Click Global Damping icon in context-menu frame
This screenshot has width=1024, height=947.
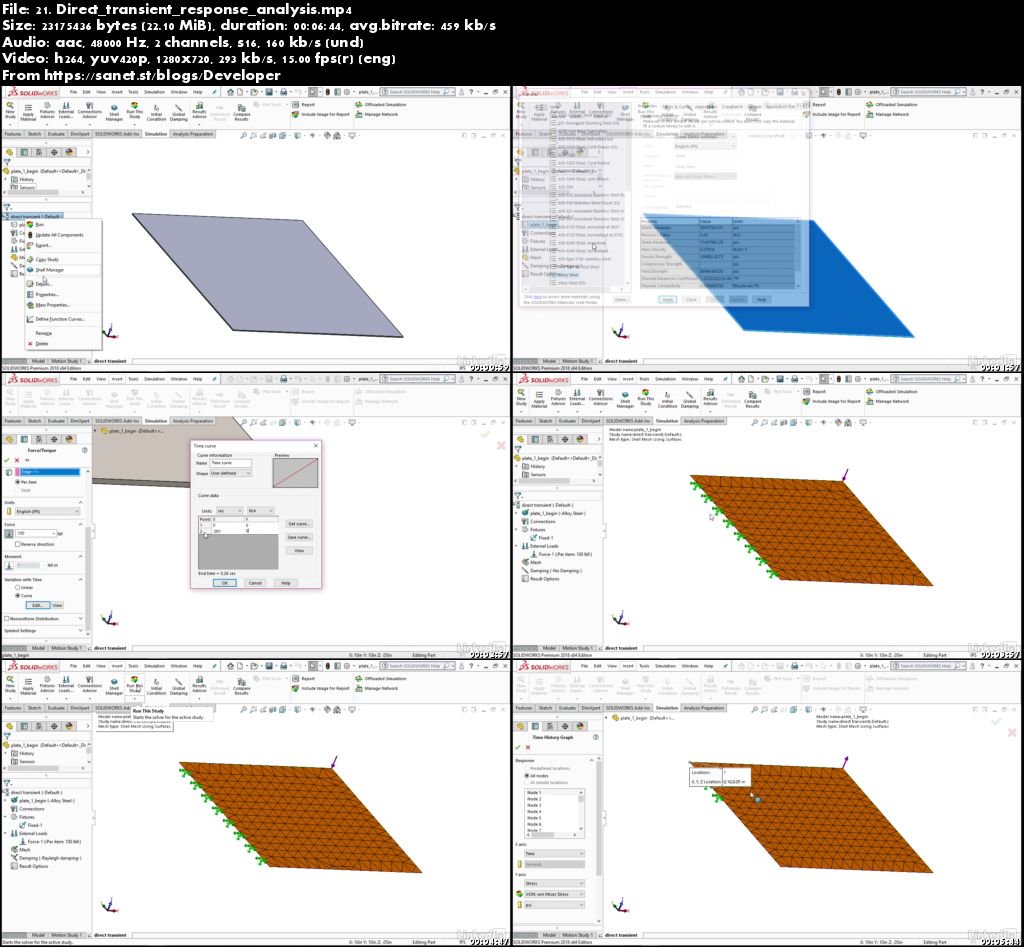click(178, 112)
